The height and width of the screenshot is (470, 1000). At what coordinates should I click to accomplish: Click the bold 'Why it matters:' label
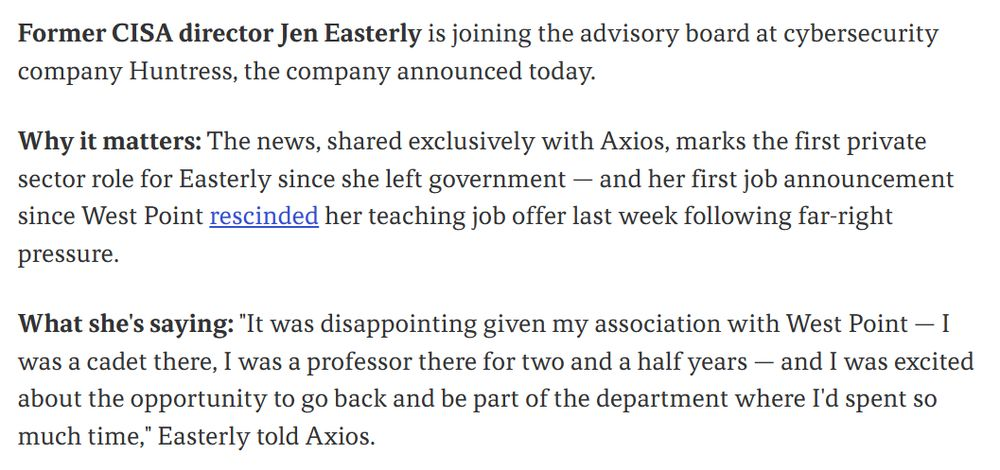[x=110, y=142]
